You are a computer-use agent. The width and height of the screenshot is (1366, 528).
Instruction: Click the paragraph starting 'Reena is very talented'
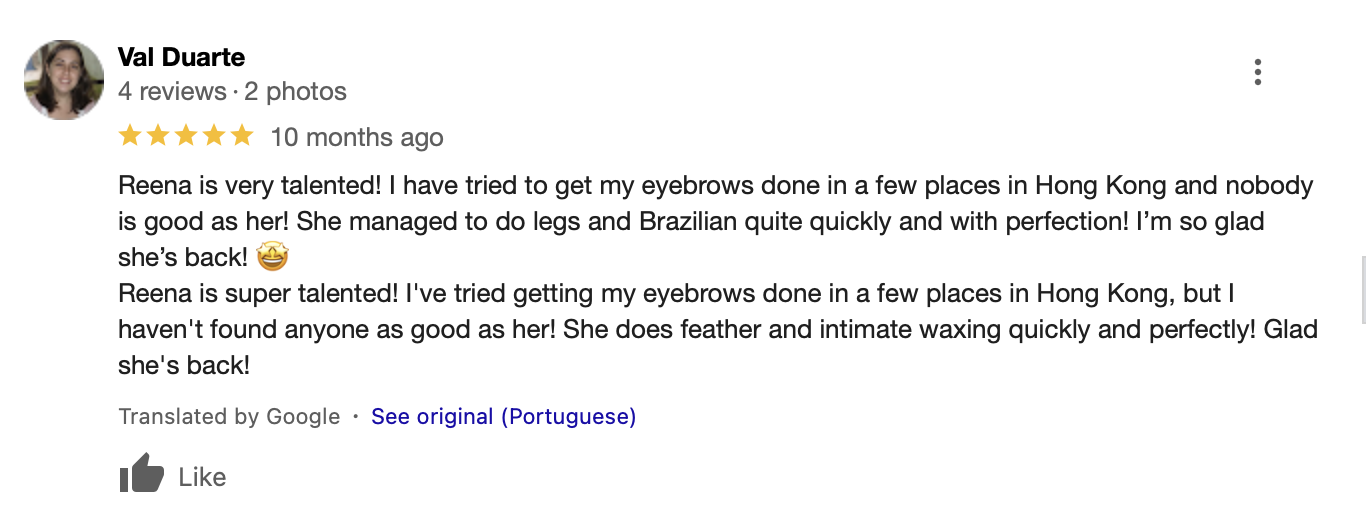pos(715,221)
